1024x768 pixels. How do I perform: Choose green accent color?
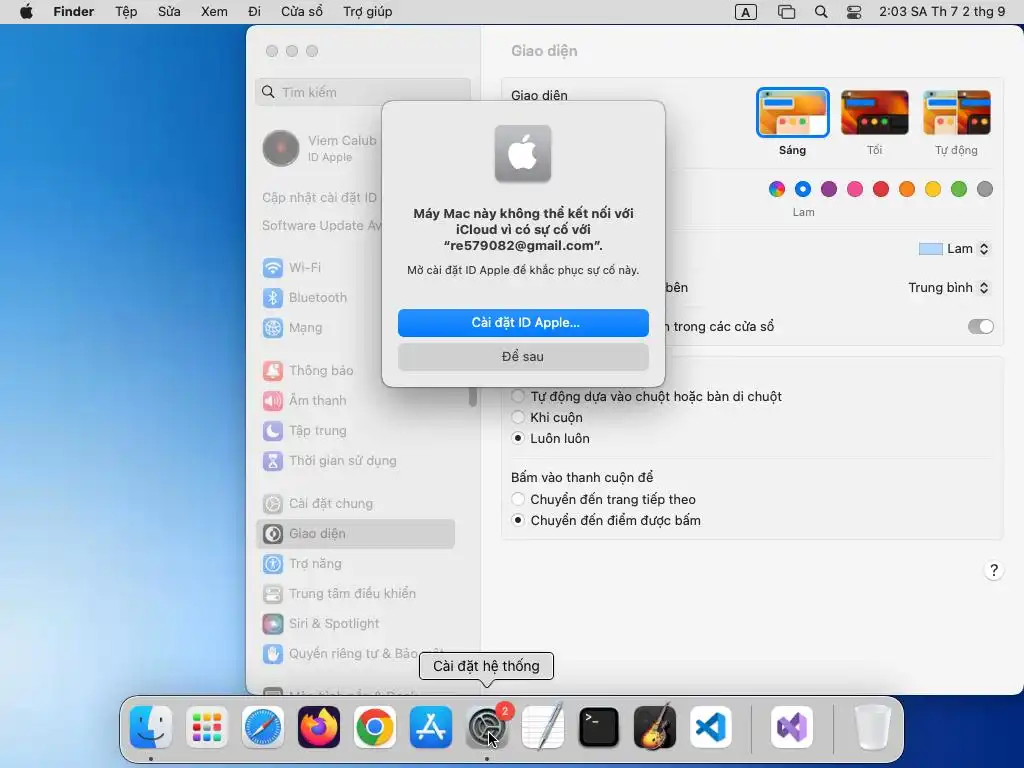(x=959, y=189)
